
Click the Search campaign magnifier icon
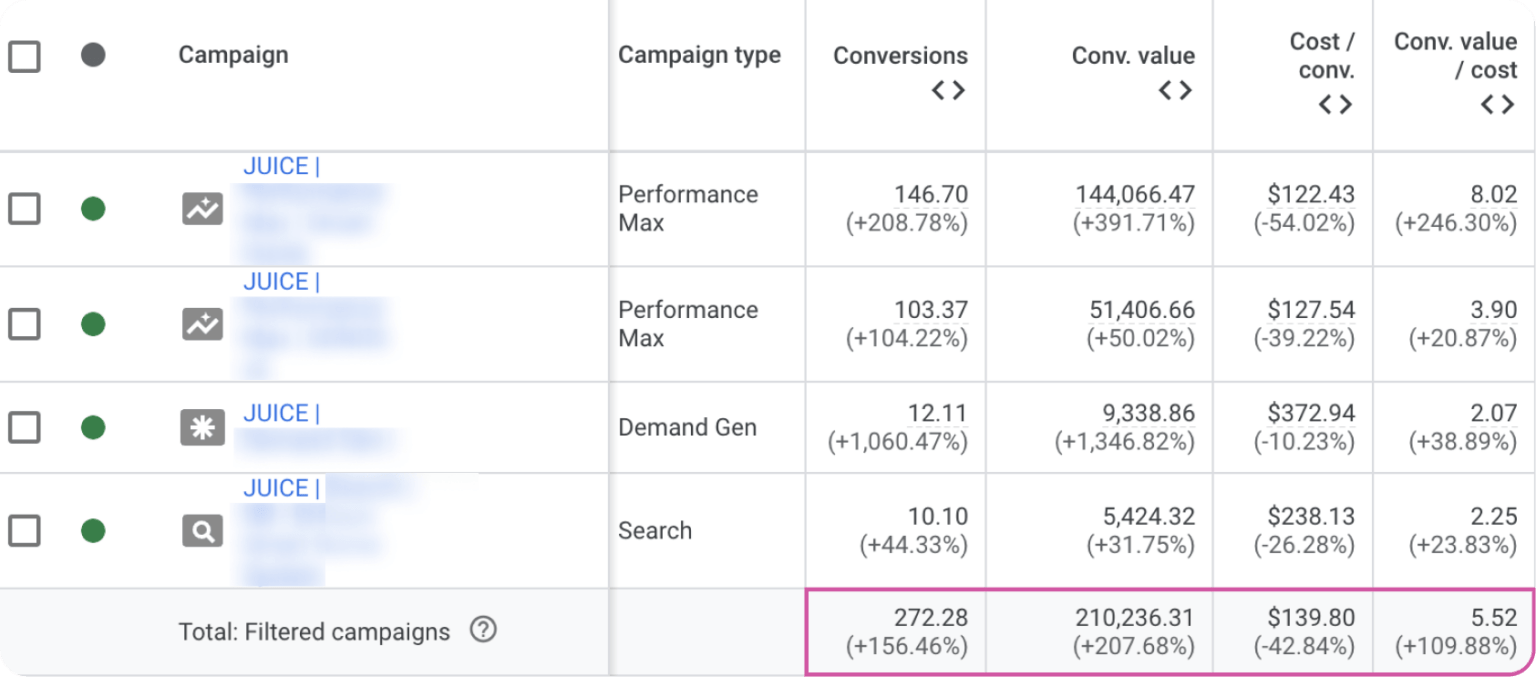[202, 531]
